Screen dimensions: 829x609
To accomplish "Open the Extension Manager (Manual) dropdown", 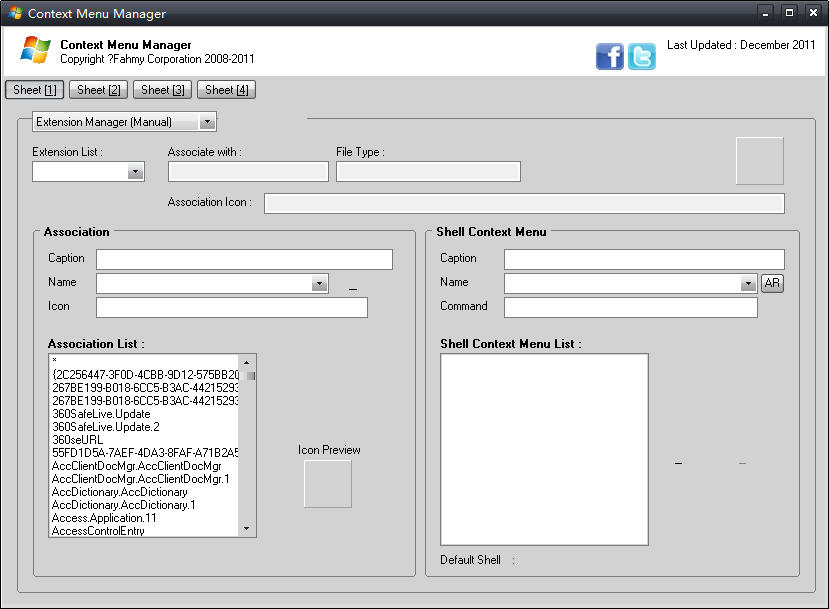I will coord(208,121).
